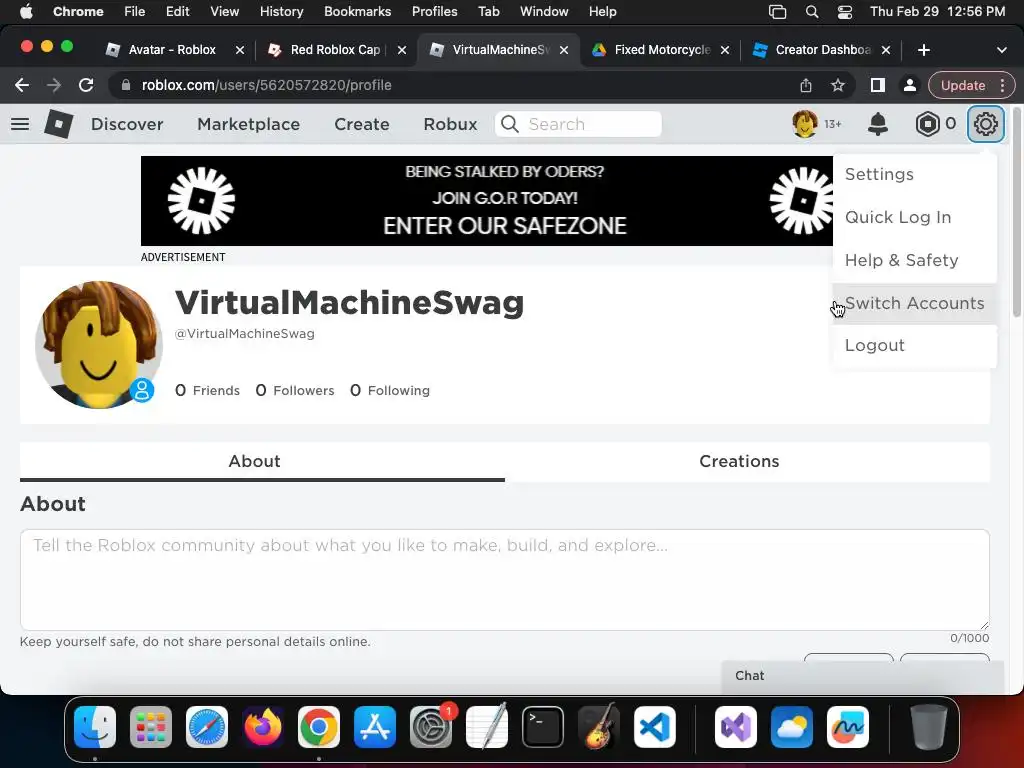1024x768 pixels.
Task: Open Finder in the Dock
Action: [x=95, y=727]
